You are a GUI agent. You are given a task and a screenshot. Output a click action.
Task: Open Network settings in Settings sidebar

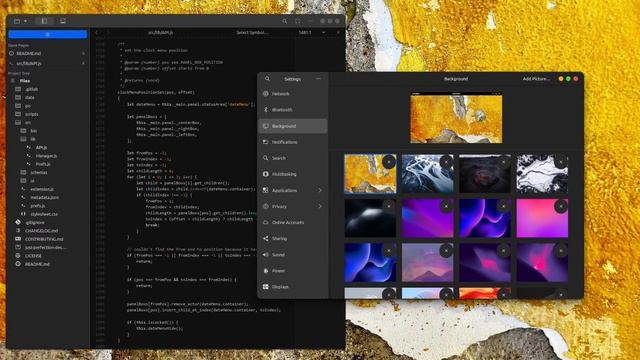(x=293, y=94)
